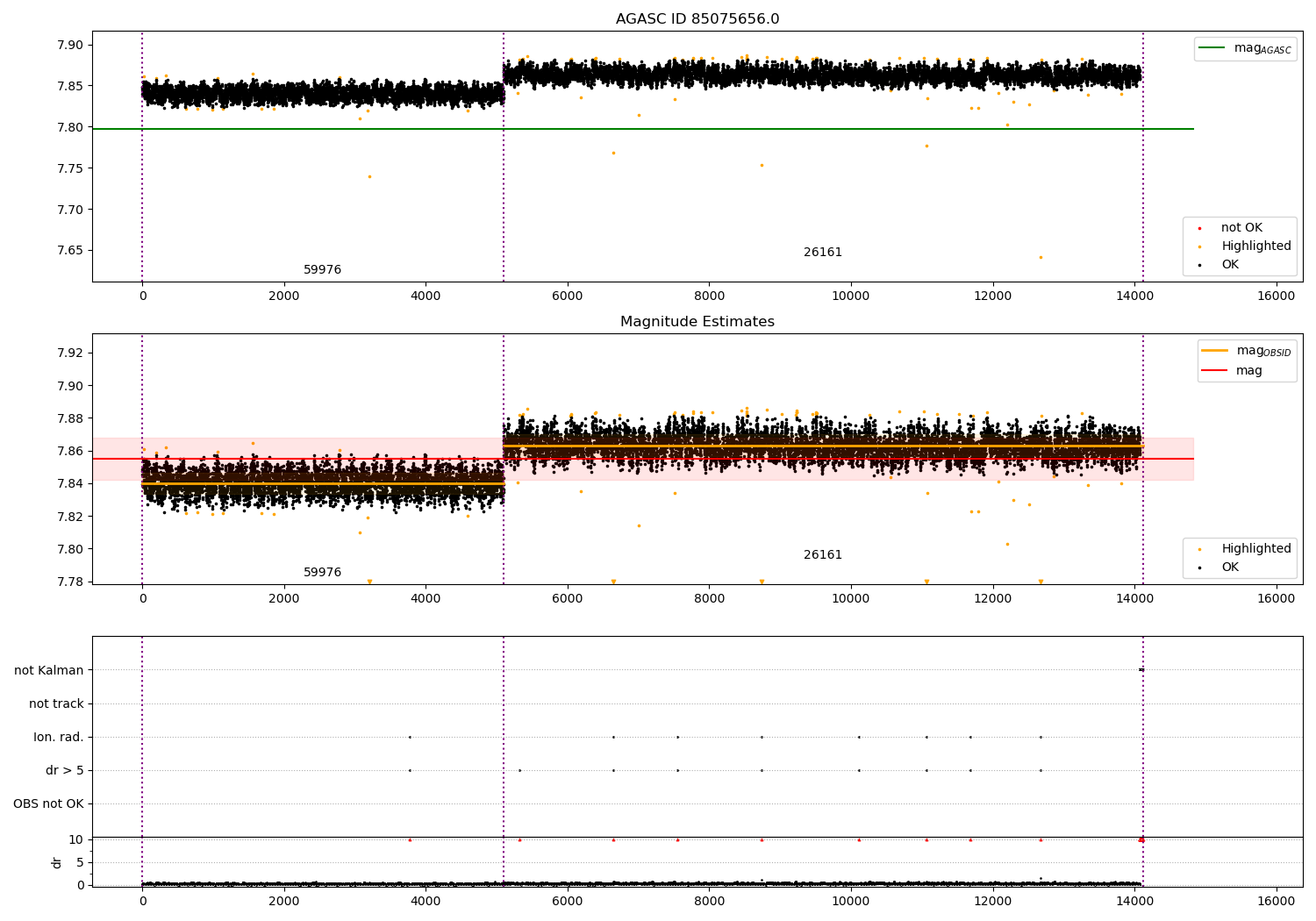Click the '7.70' tick on the top plot's y-axis

click(71, 210)
